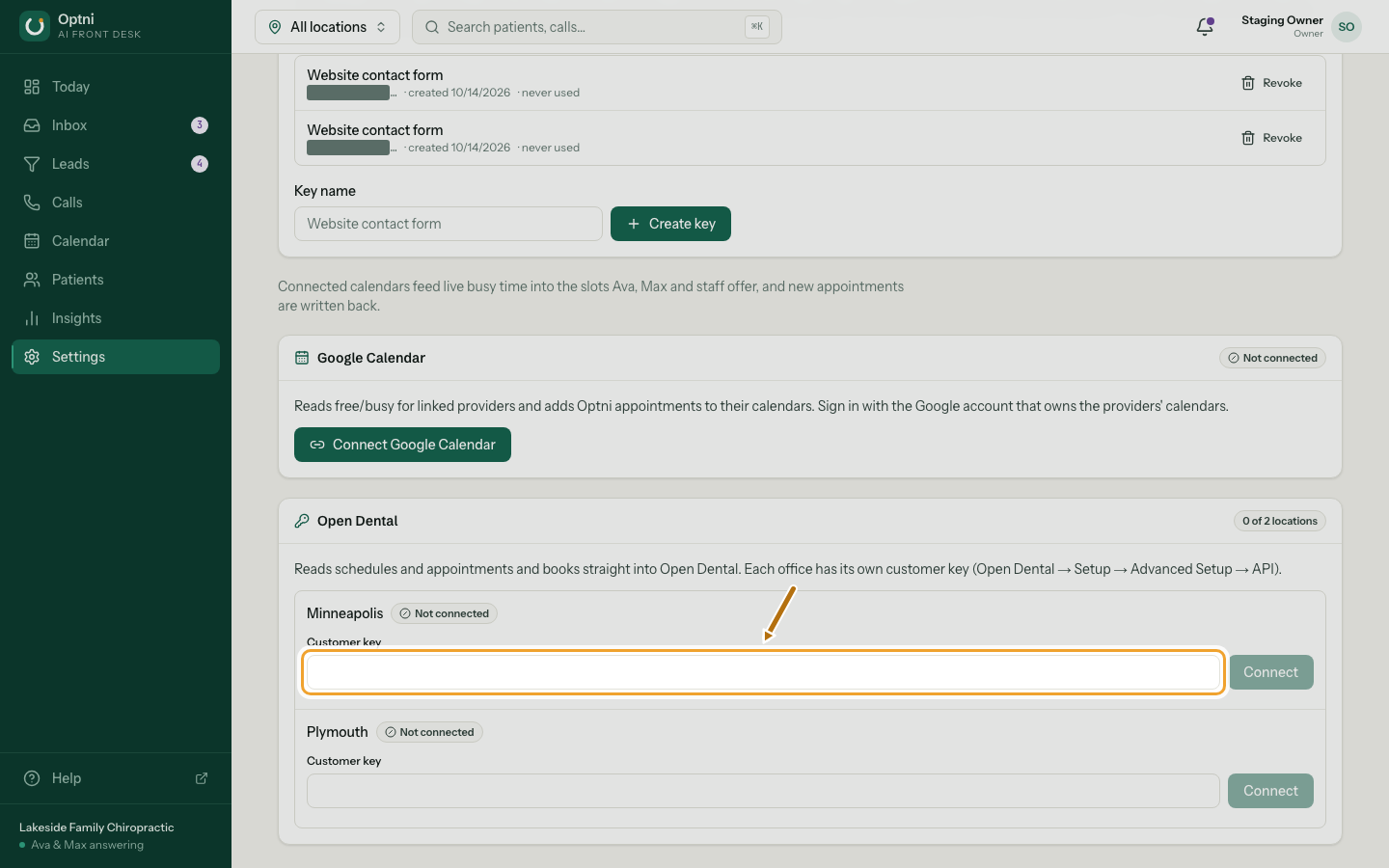The image size is (1389, 868).
Task: Click the Insights chart icon
Action: point(32,318)
